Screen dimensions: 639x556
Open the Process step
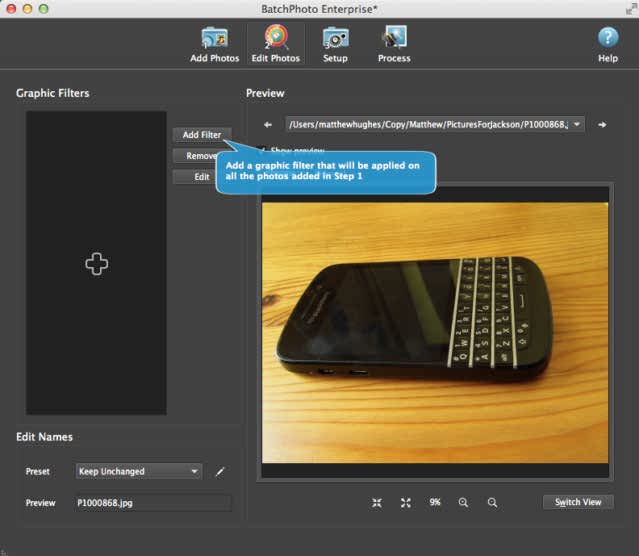click(394, 44)
